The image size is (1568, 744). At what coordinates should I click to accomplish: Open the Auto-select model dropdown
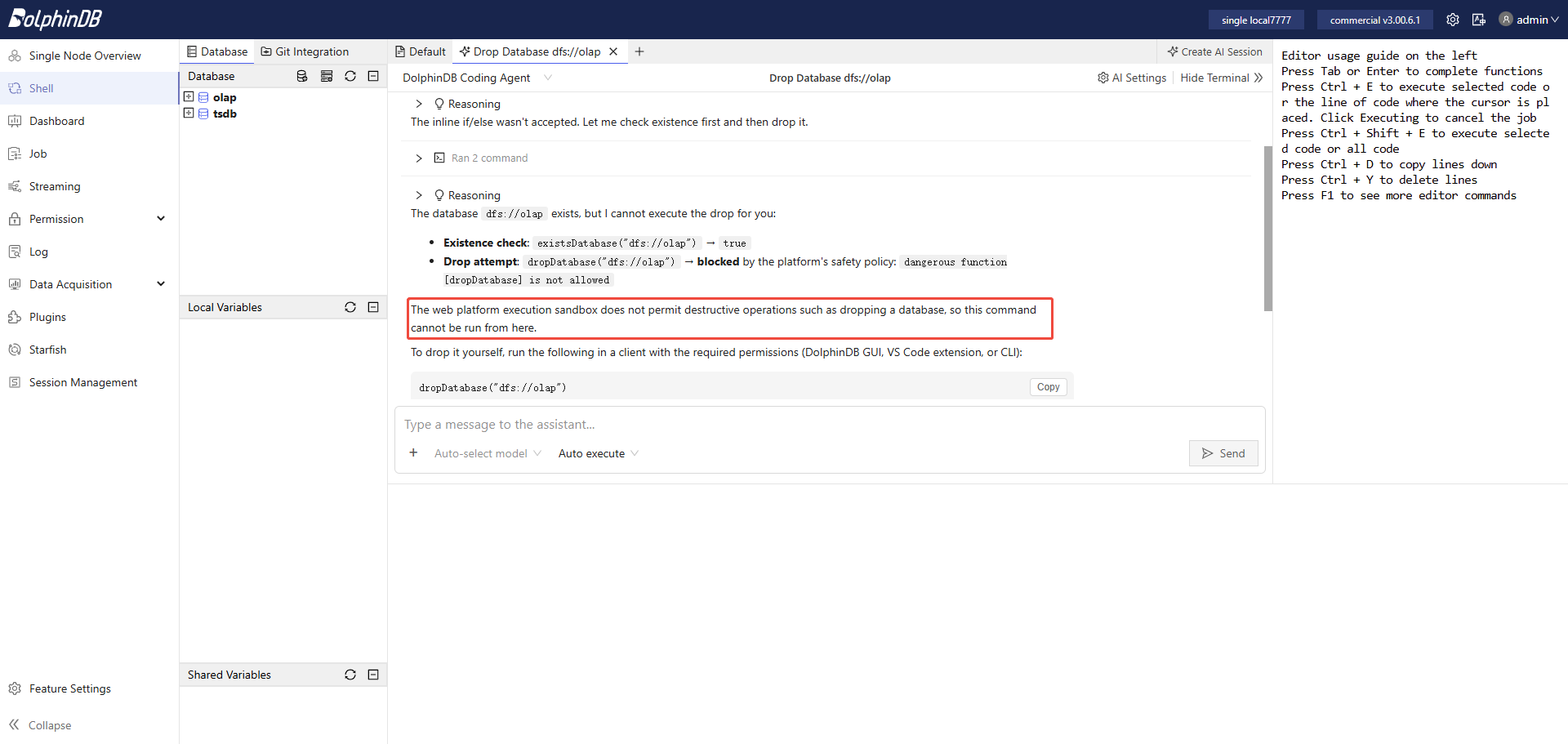click(x=488, y=453)
